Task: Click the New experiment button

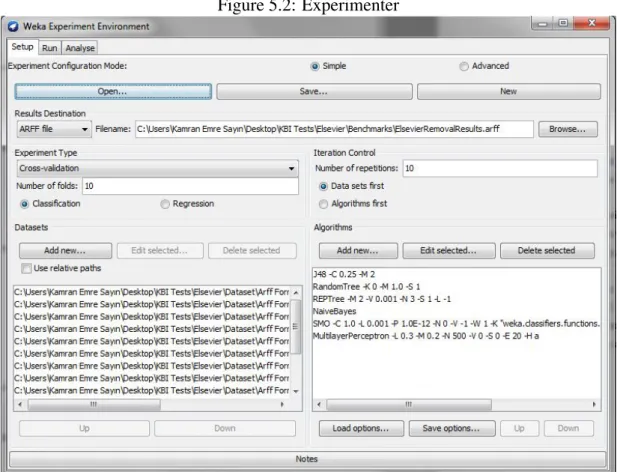Action: [508, 91]
